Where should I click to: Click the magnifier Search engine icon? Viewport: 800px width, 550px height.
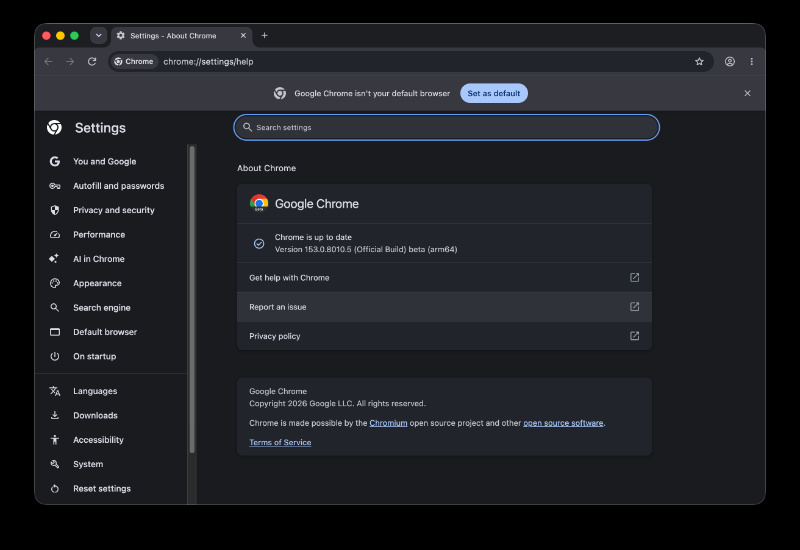55,308
